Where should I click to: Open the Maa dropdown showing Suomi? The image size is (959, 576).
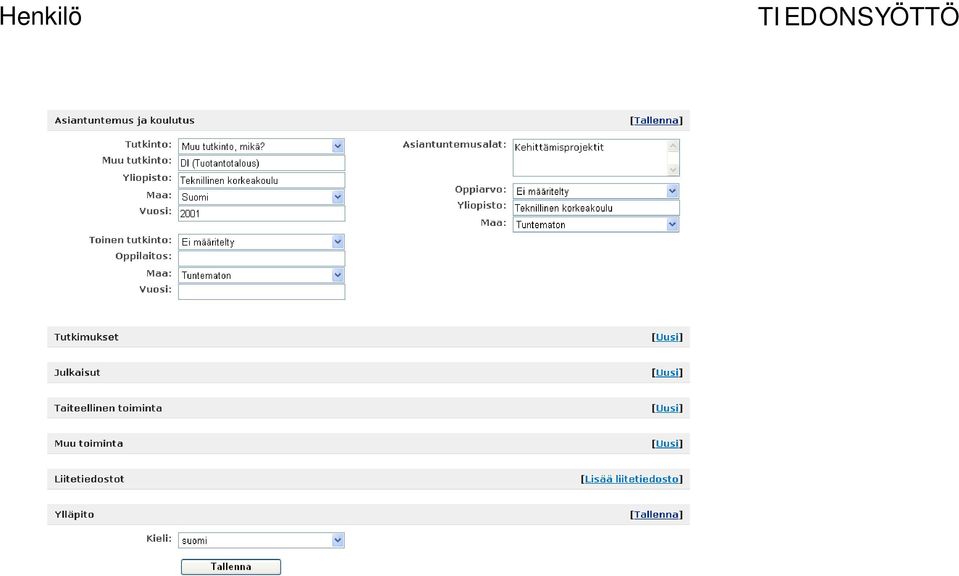click(x=261, y=197)
